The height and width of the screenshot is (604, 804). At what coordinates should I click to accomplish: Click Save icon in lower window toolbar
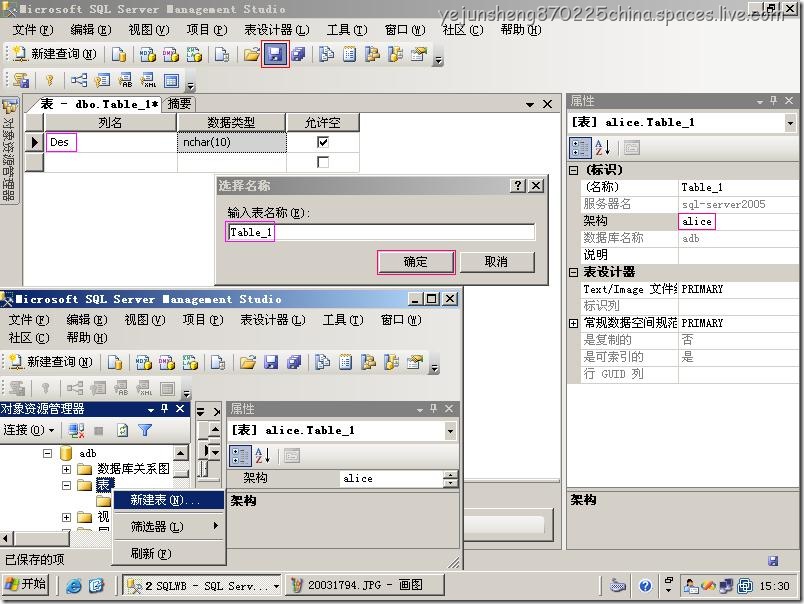[271, 363]
